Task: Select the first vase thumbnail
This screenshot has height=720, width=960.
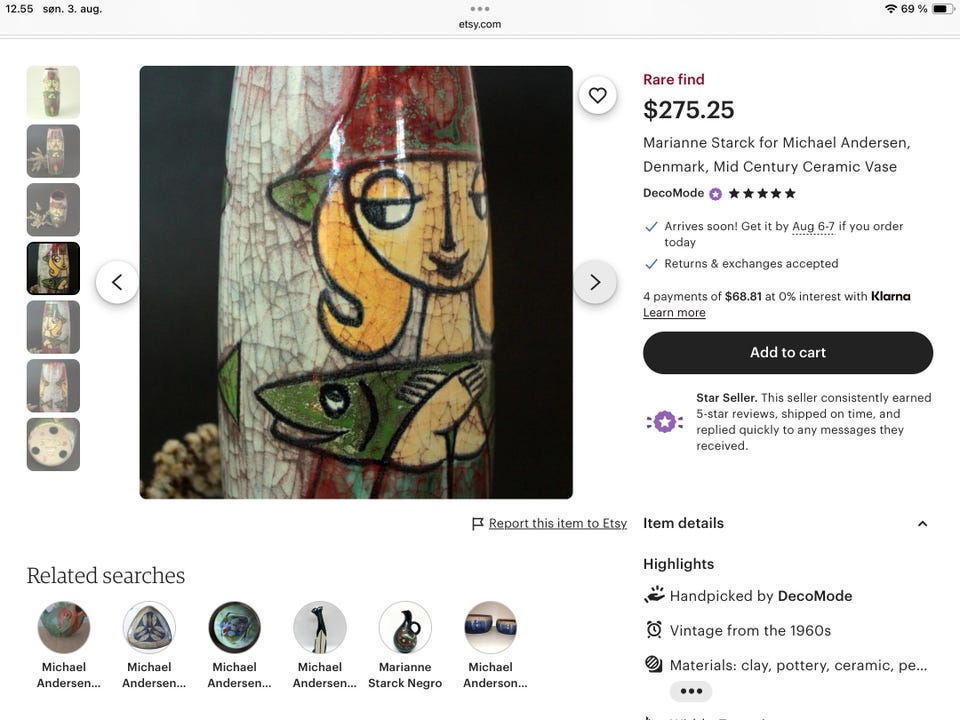Action: [x=53, y=92]
